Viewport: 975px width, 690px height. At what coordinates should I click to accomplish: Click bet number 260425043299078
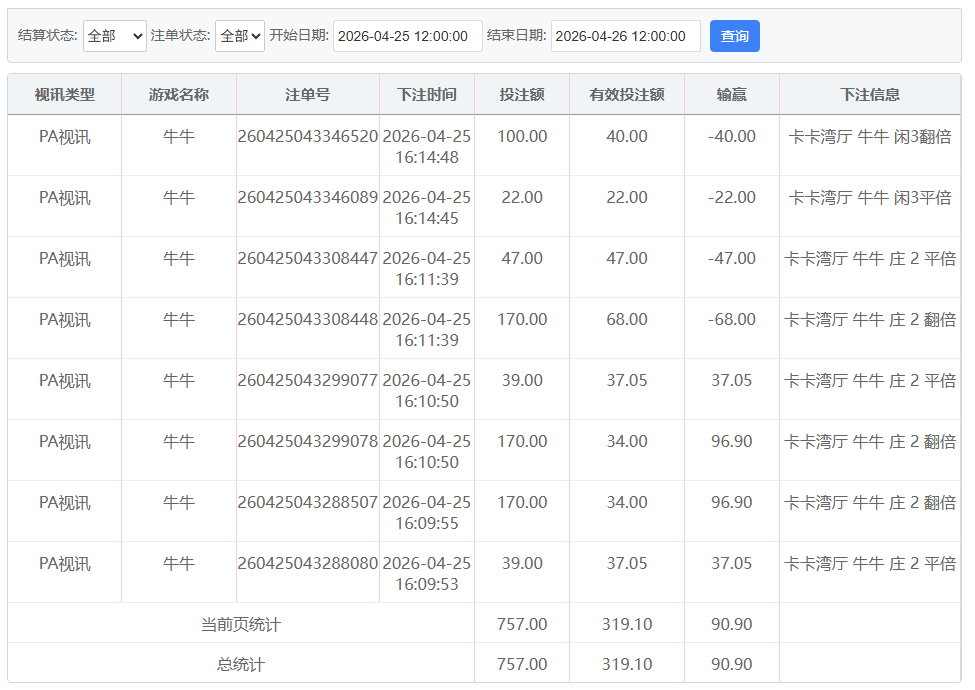pos(308,442)
